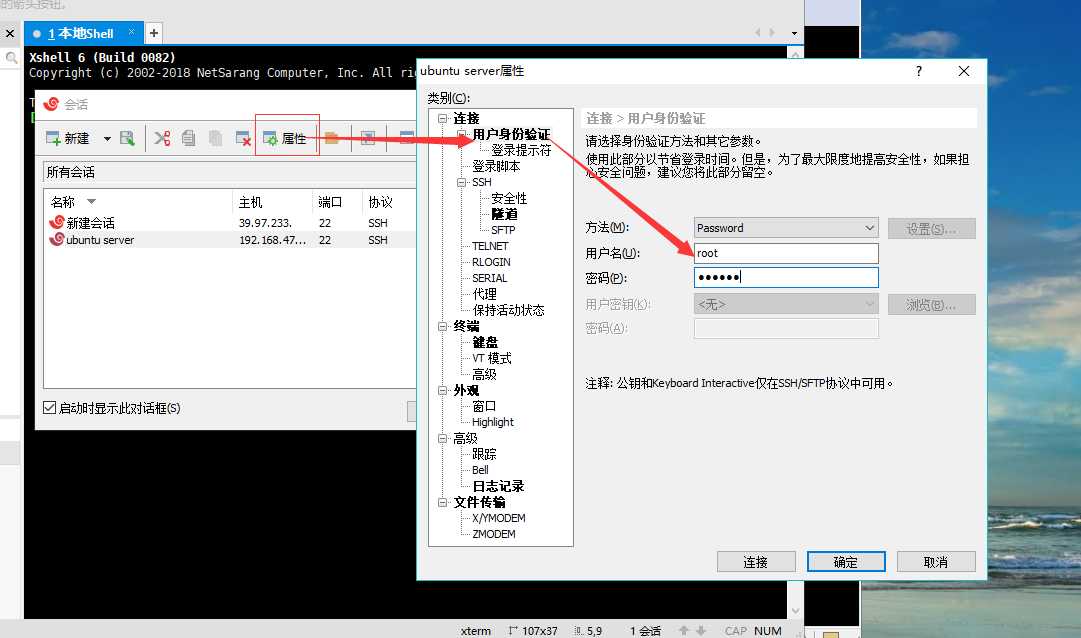The image size is (1081, 638).
Task: Select 保持活动状态 in category tree
Action: (x=508, y=310)
